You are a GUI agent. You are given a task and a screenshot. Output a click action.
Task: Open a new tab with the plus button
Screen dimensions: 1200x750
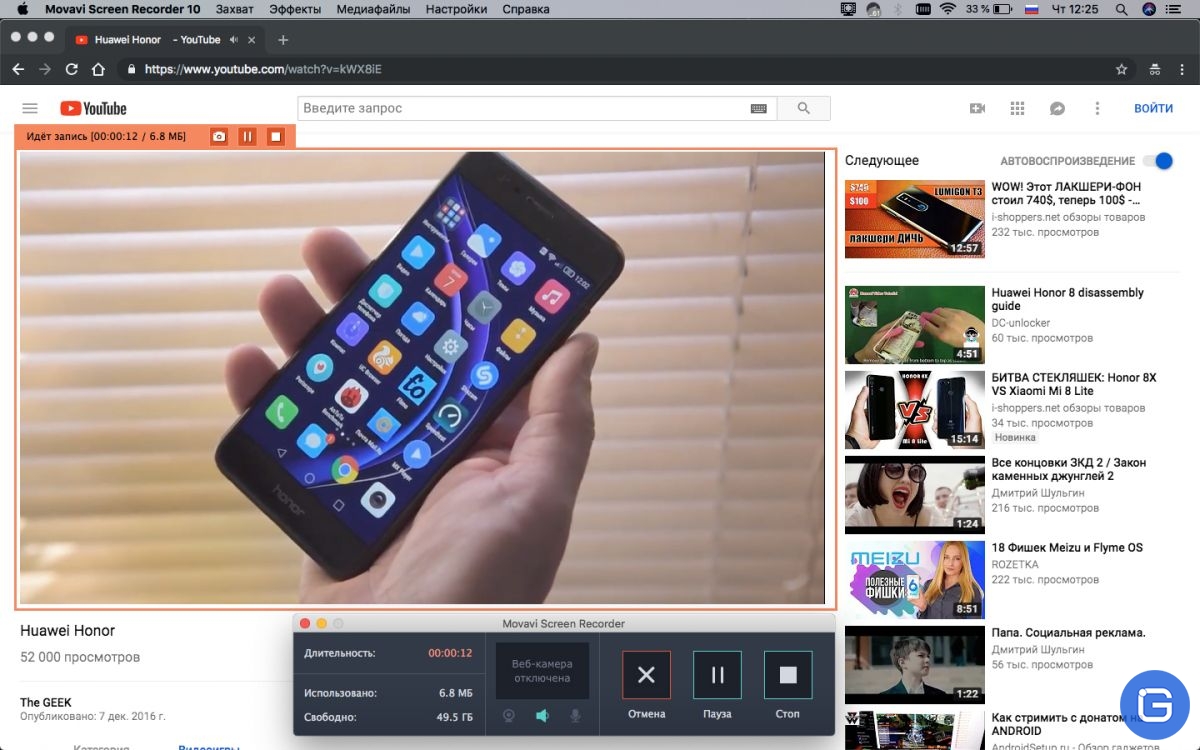(x=283, y=40)
